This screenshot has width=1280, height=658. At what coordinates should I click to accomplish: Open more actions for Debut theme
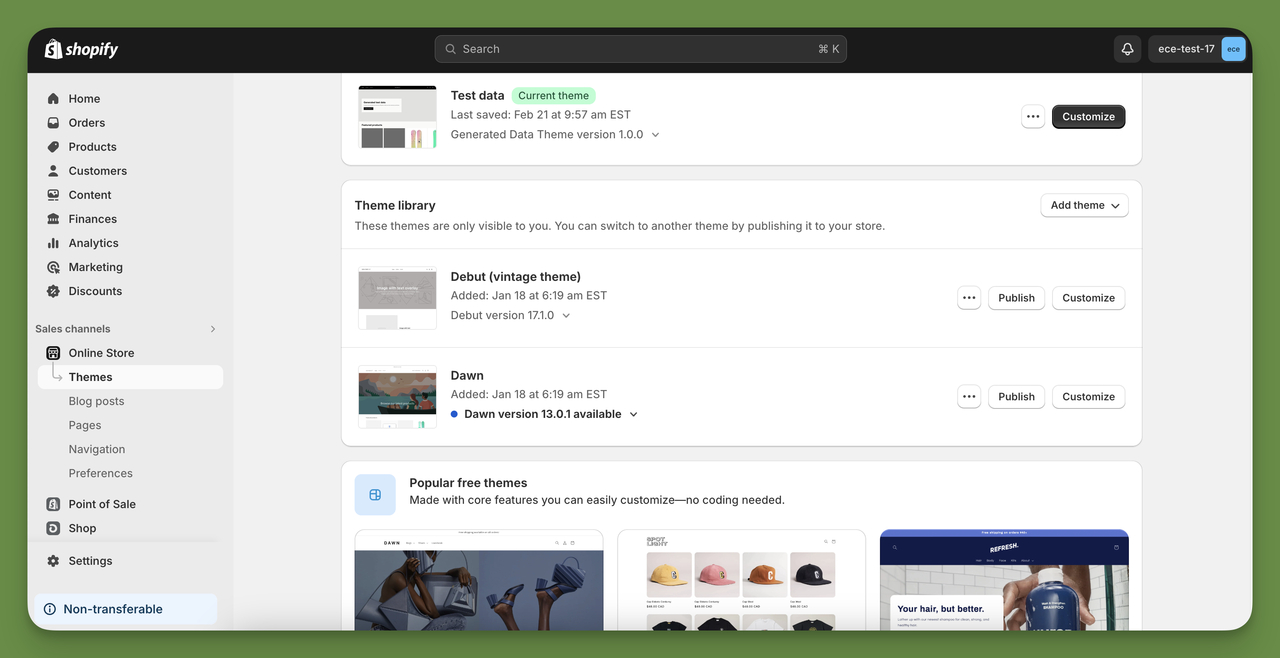[x=969, y=298]
